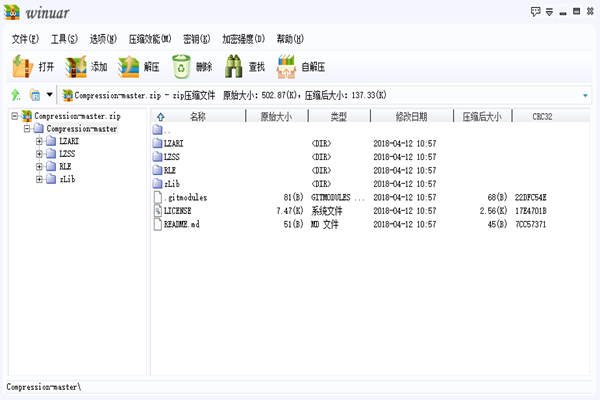Expand the LZSS node in tree

tap(39, 154)
